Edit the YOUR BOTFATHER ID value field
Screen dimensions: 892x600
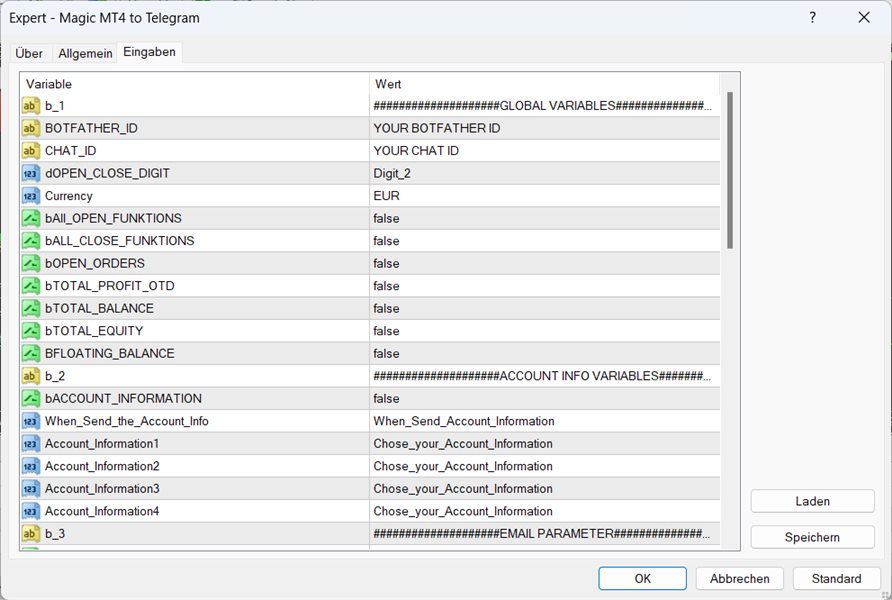coord(437,128)
